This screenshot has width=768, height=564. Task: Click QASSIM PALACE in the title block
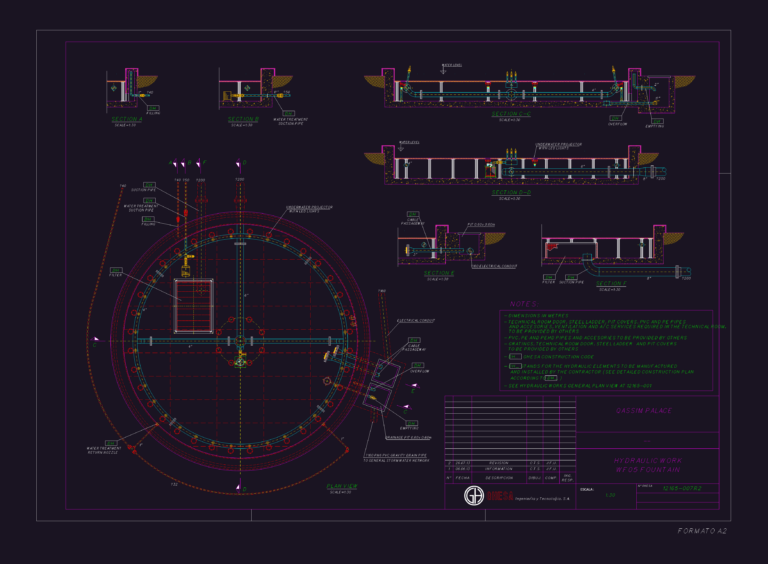click(x=644, y=411)
